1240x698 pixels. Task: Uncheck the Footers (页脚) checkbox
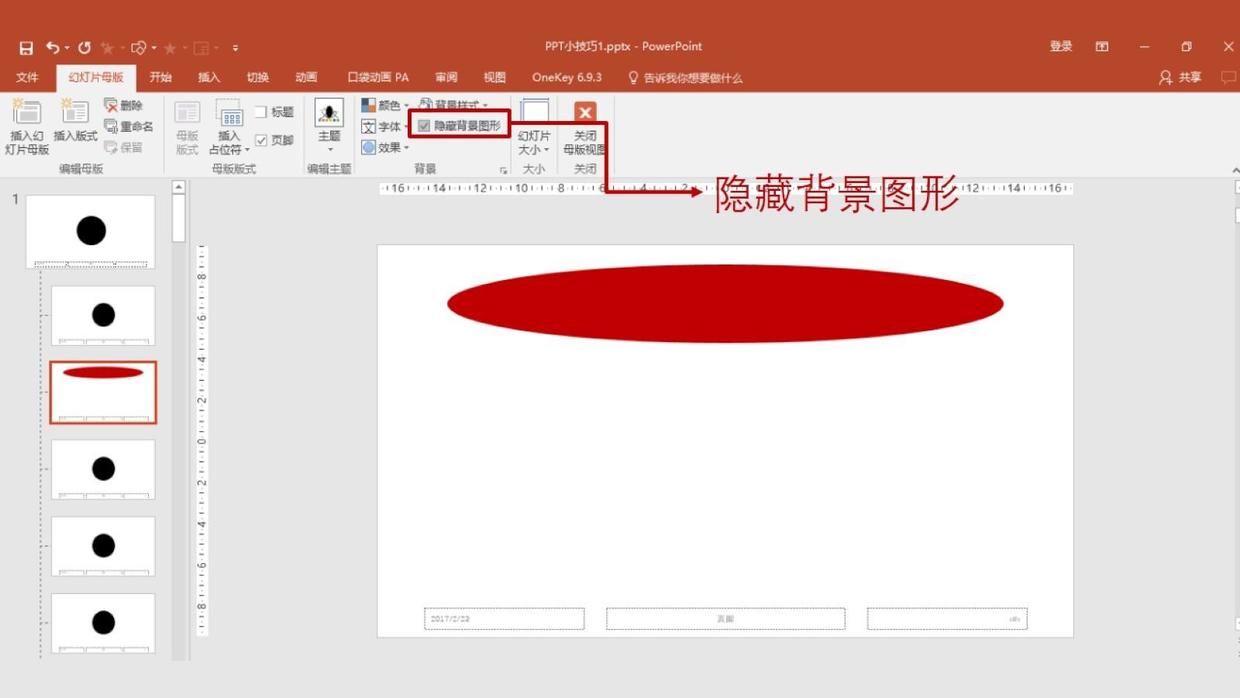coord(261,140)
